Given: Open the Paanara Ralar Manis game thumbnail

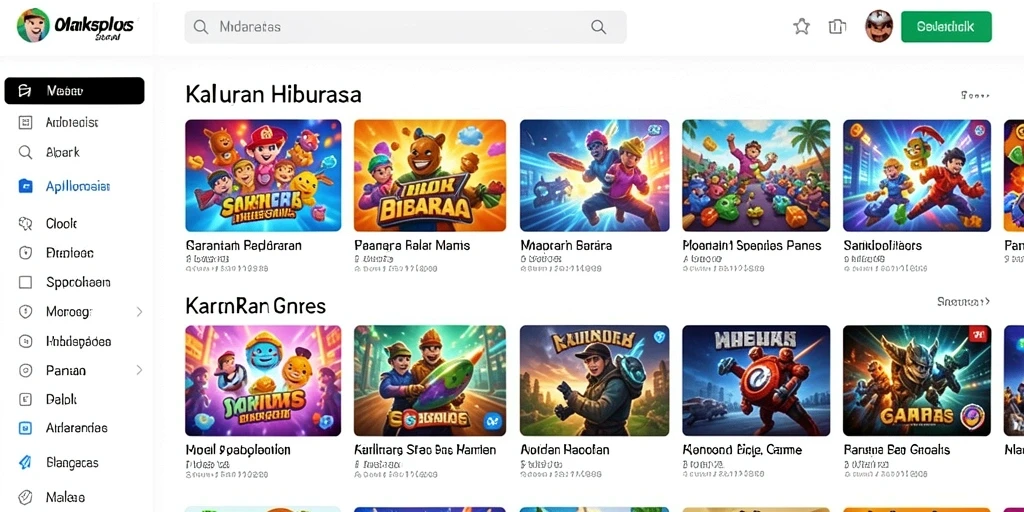Looking at the screenshot, I should pos(430,175).
